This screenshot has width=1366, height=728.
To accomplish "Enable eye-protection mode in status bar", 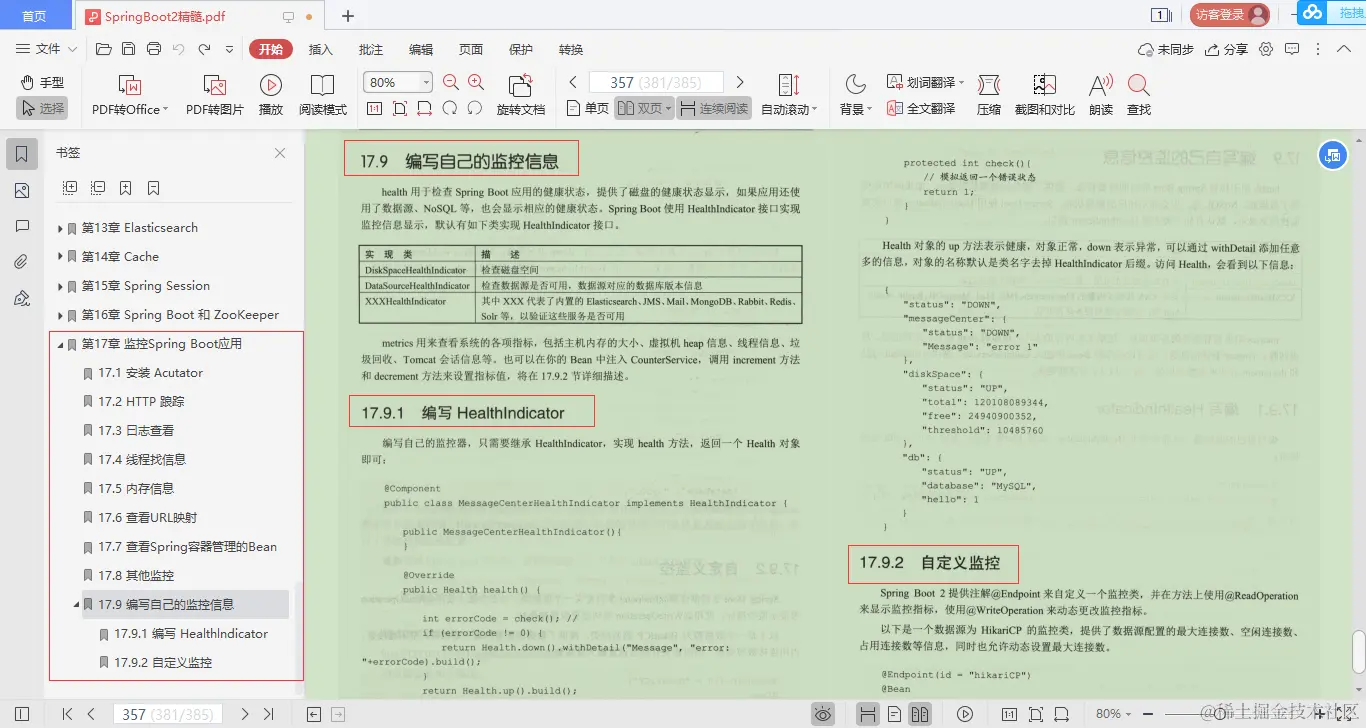I will (x=823, y=713).
